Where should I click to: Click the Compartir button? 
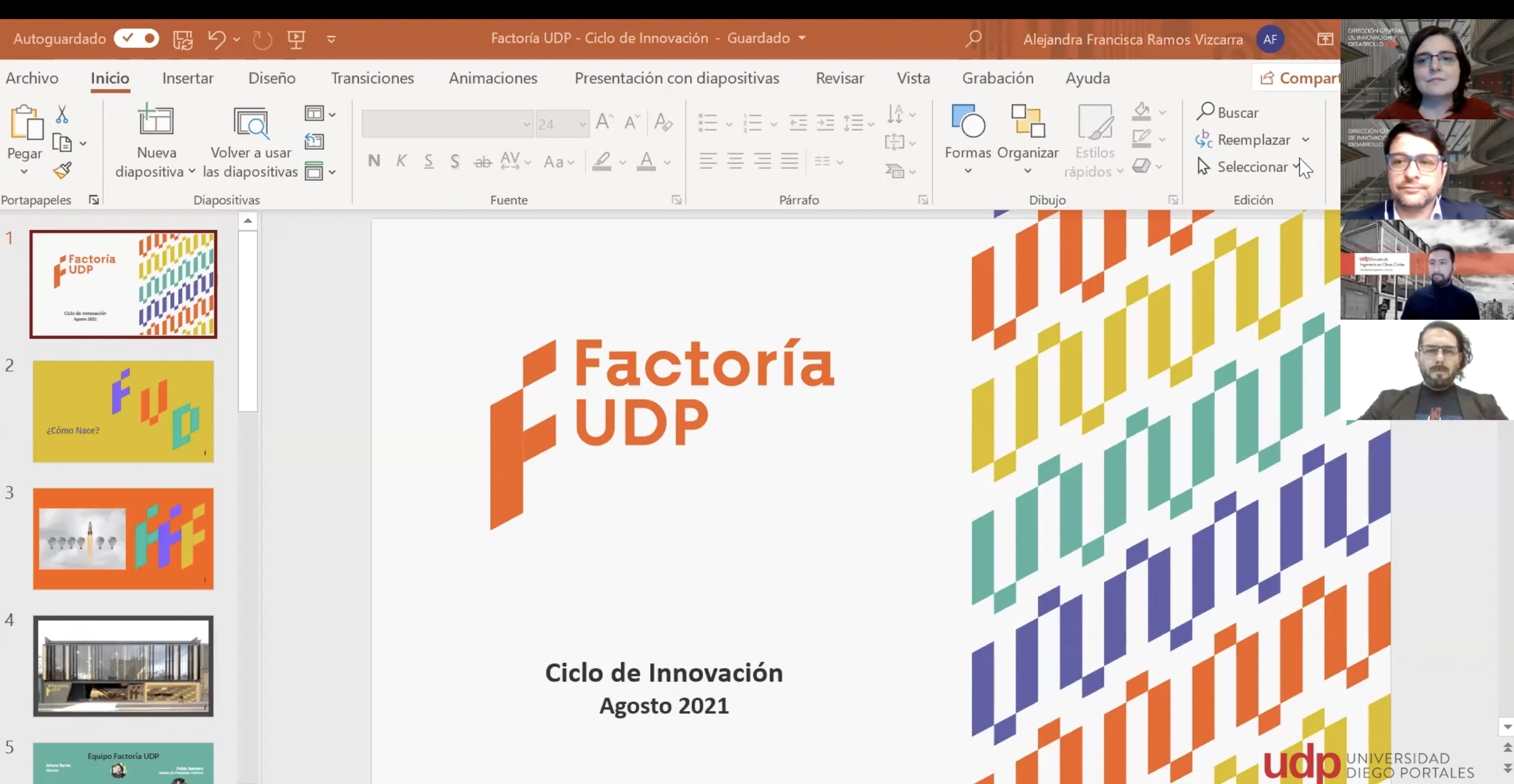(x=1297, y=78)
